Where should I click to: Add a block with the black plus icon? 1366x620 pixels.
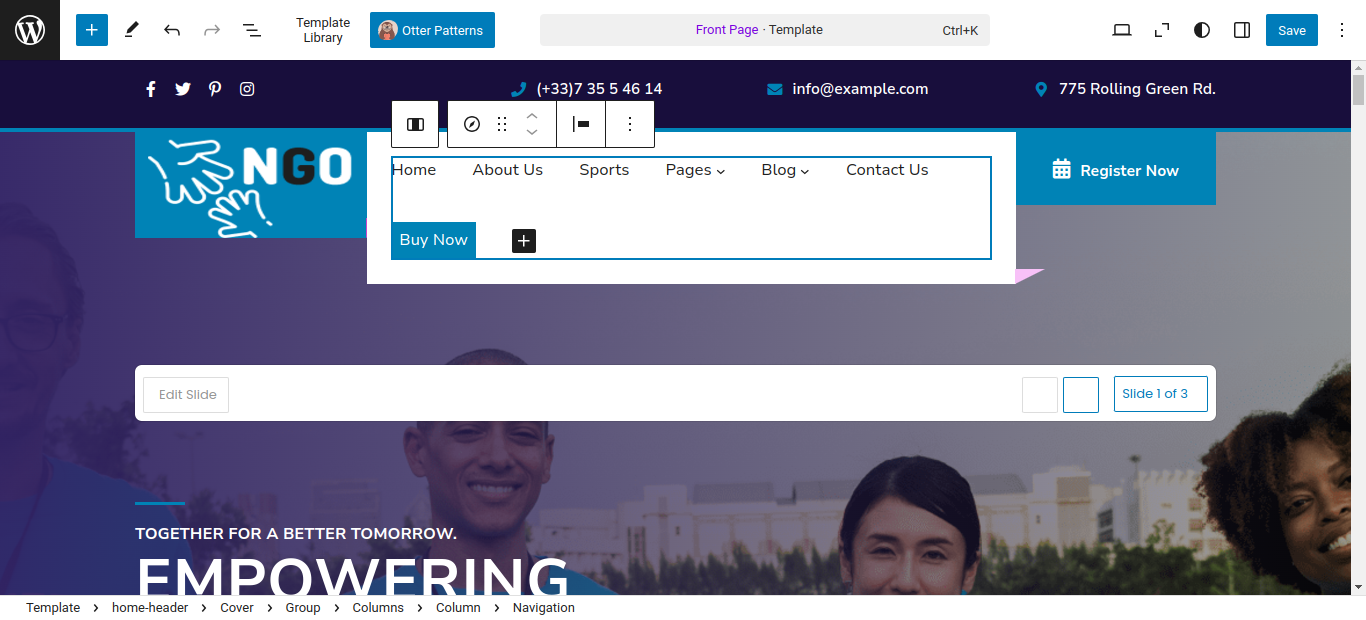524,241
